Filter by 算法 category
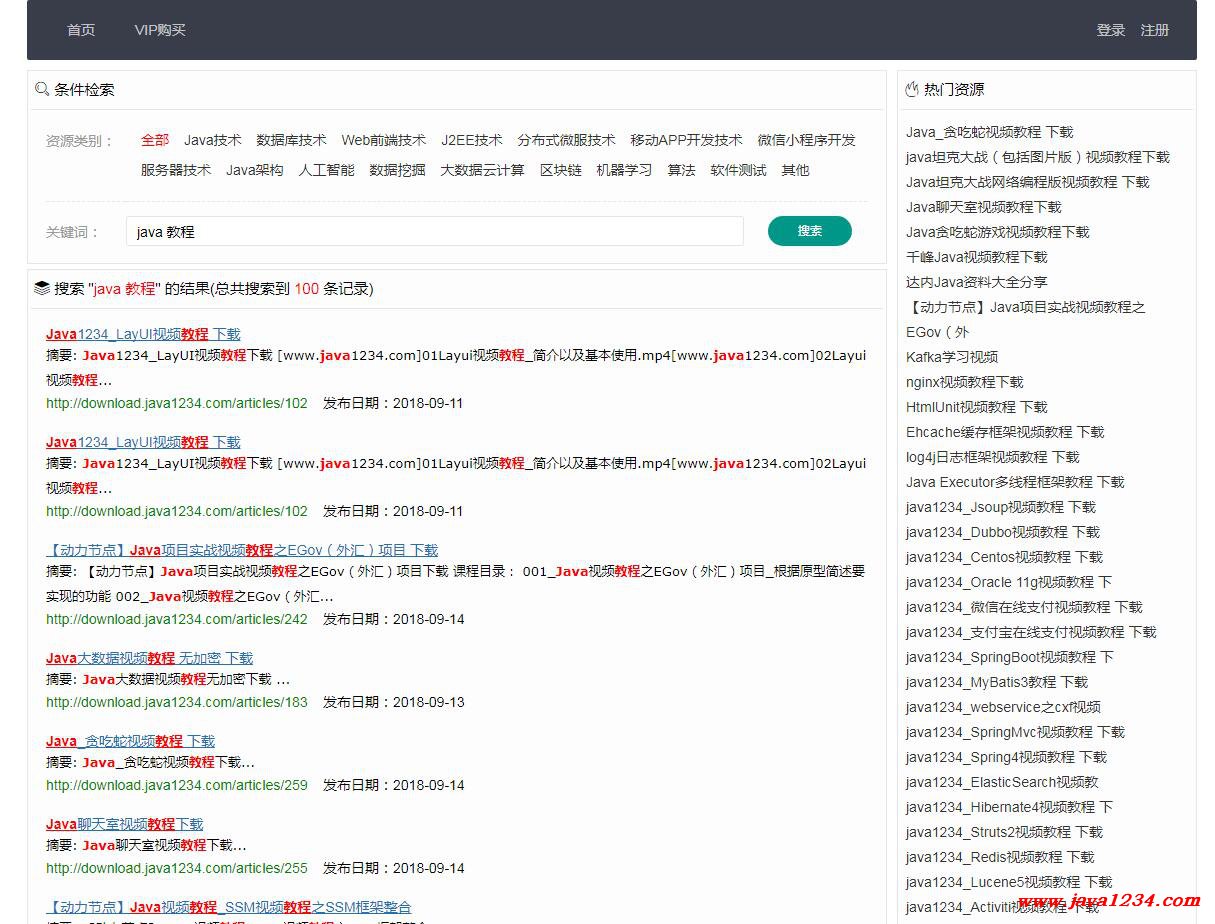This screenshot has height=924, width=1215. 682,170
